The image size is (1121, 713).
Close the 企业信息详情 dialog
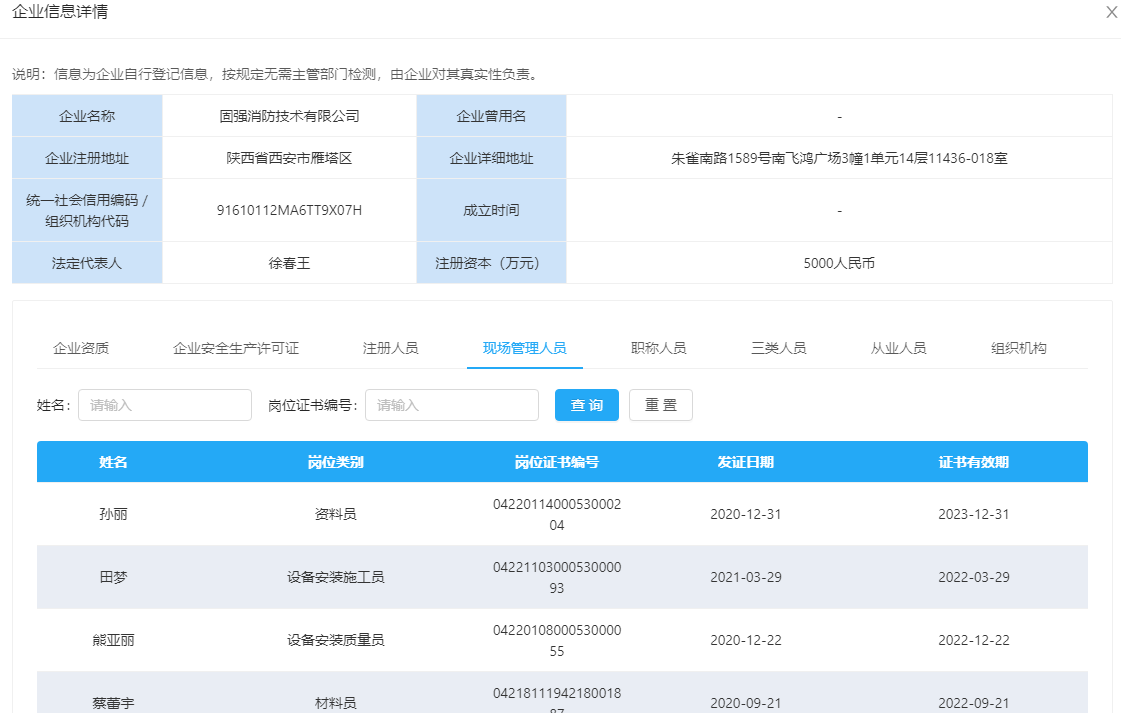(1111, 13)
